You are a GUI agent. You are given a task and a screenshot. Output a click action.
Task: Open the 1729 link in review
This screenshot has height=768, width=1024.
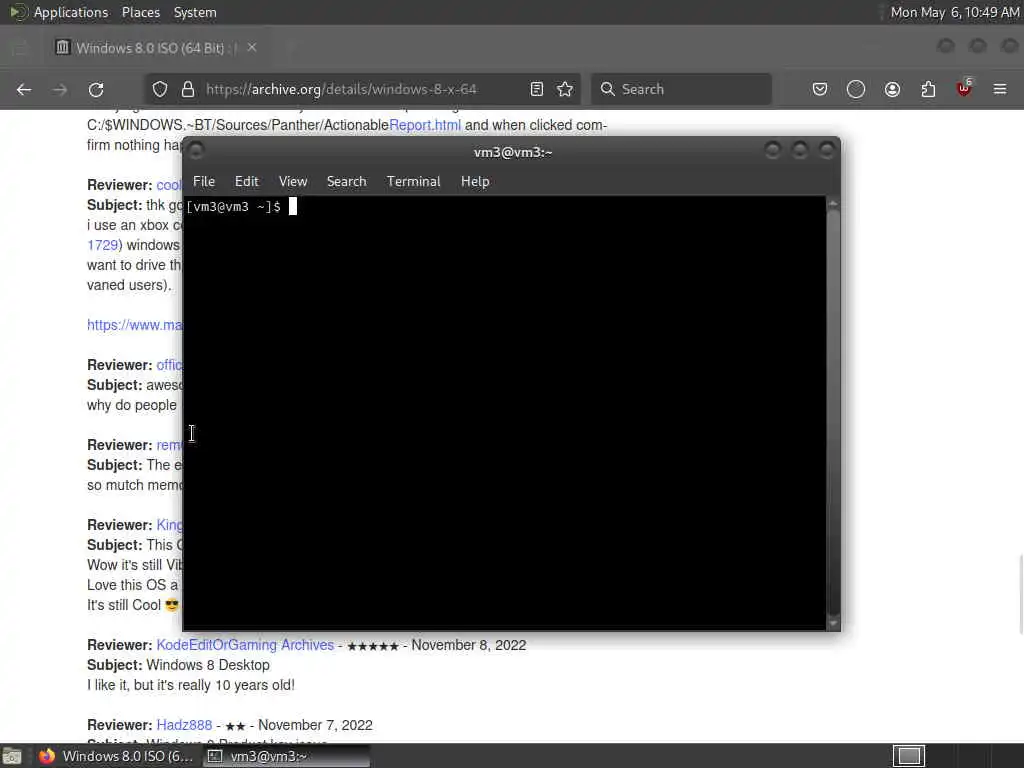(x=103, y=245)
